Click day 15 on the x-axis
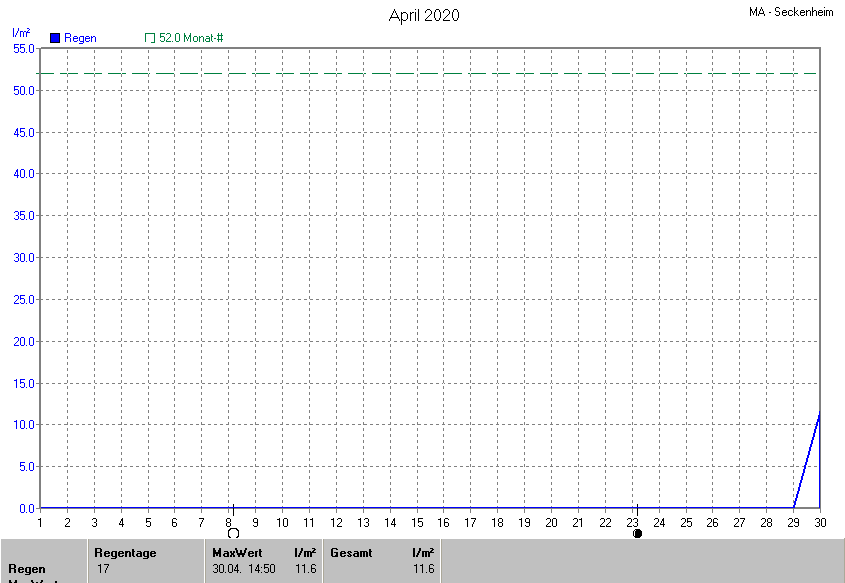Image resolution: width=845 pixels, height=583 pixels. click(417, 523)
